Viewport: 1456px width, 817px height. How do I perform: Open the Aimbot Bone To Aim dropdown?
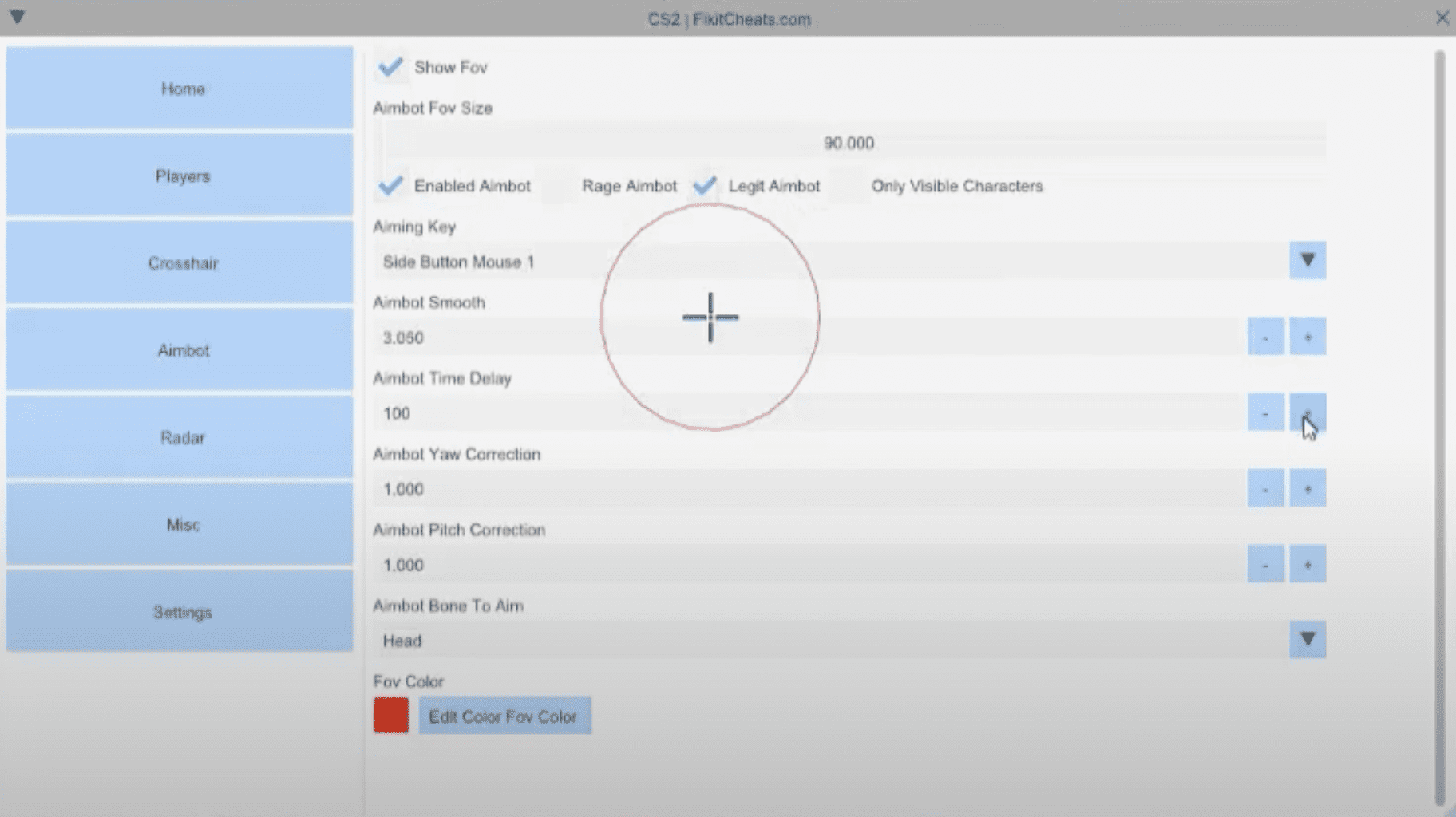pos(1307,639)
